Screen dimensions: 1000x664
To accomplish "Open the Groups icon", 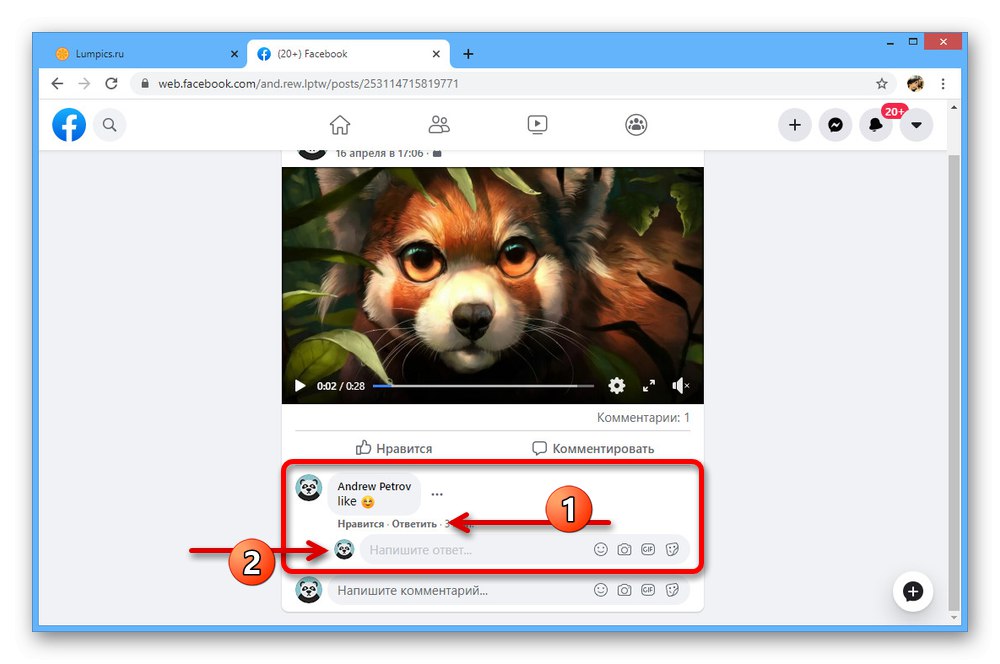I will (x=636, y=124).
